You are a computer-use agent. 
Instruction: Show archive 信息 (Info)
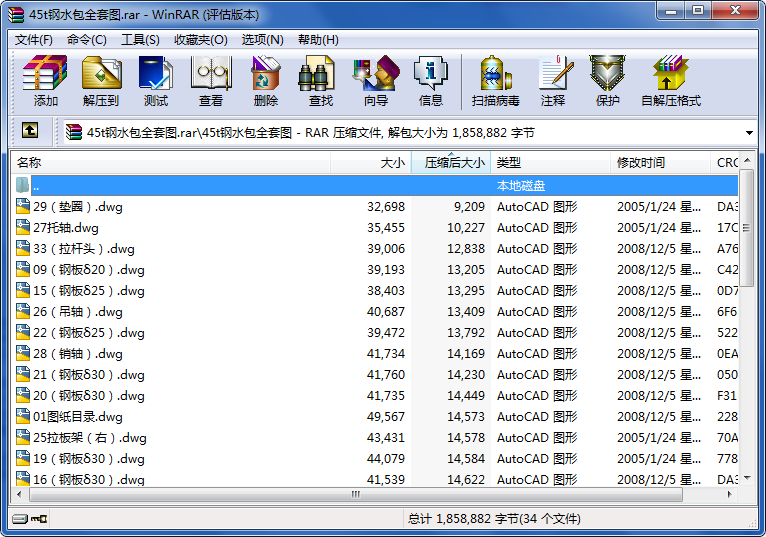tap(430, 81)
